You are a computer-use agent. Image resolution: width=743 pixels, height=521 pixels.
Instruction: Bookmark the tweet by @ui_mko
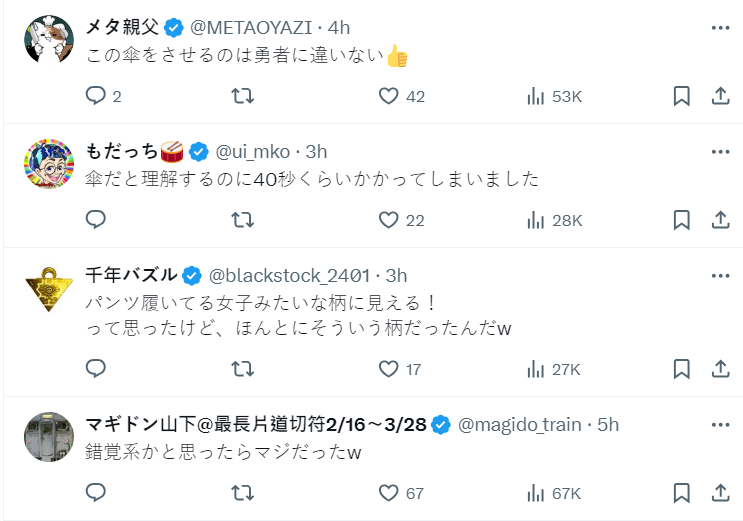pyautogui.click(x=681, y=220)
